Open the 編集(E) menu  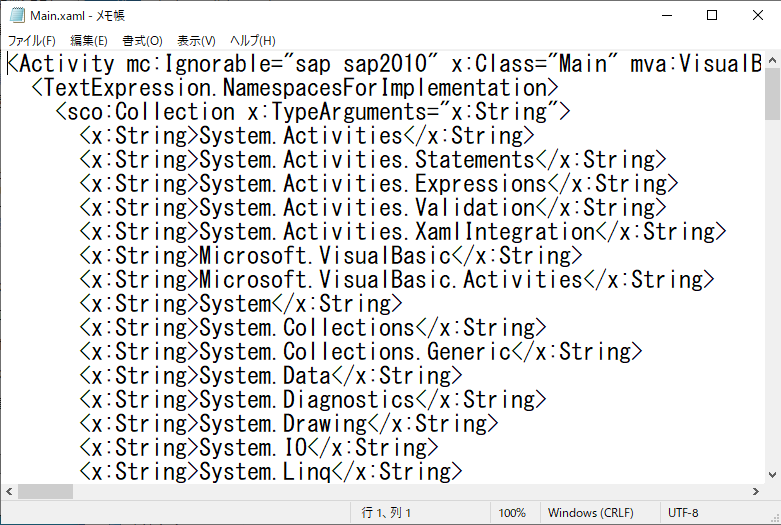[88, 41]
